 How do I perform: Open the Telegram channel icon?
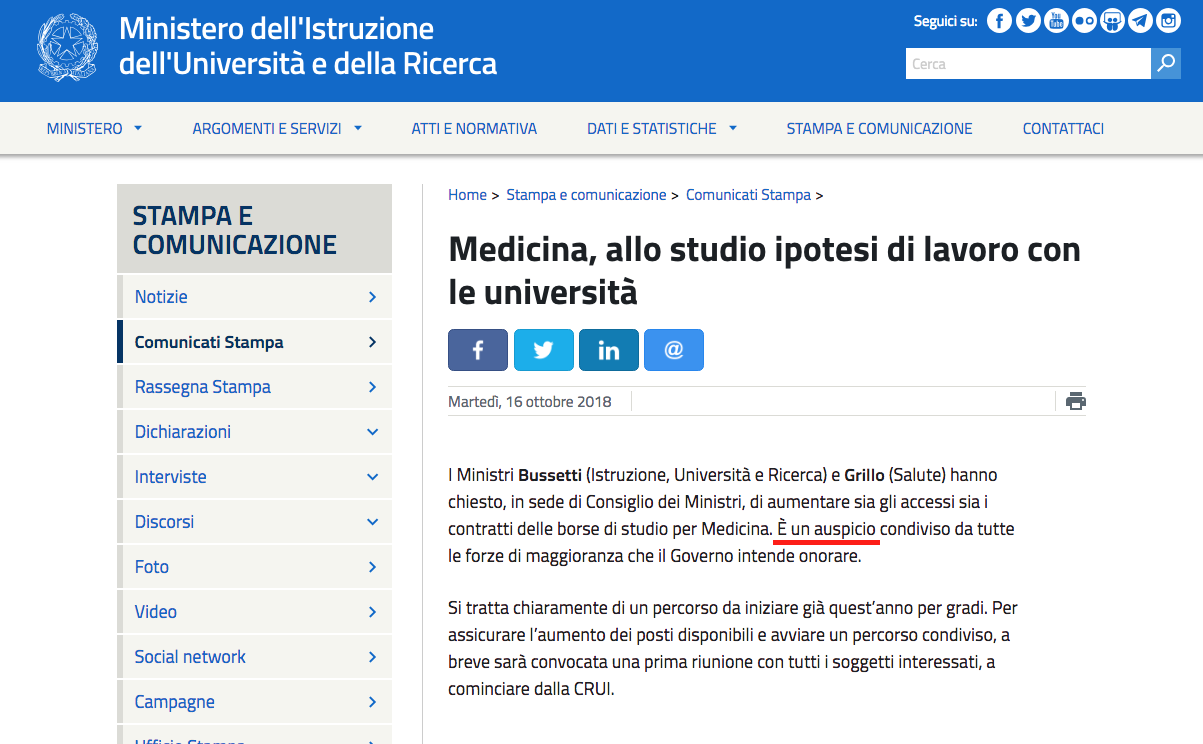point(1140,21)
